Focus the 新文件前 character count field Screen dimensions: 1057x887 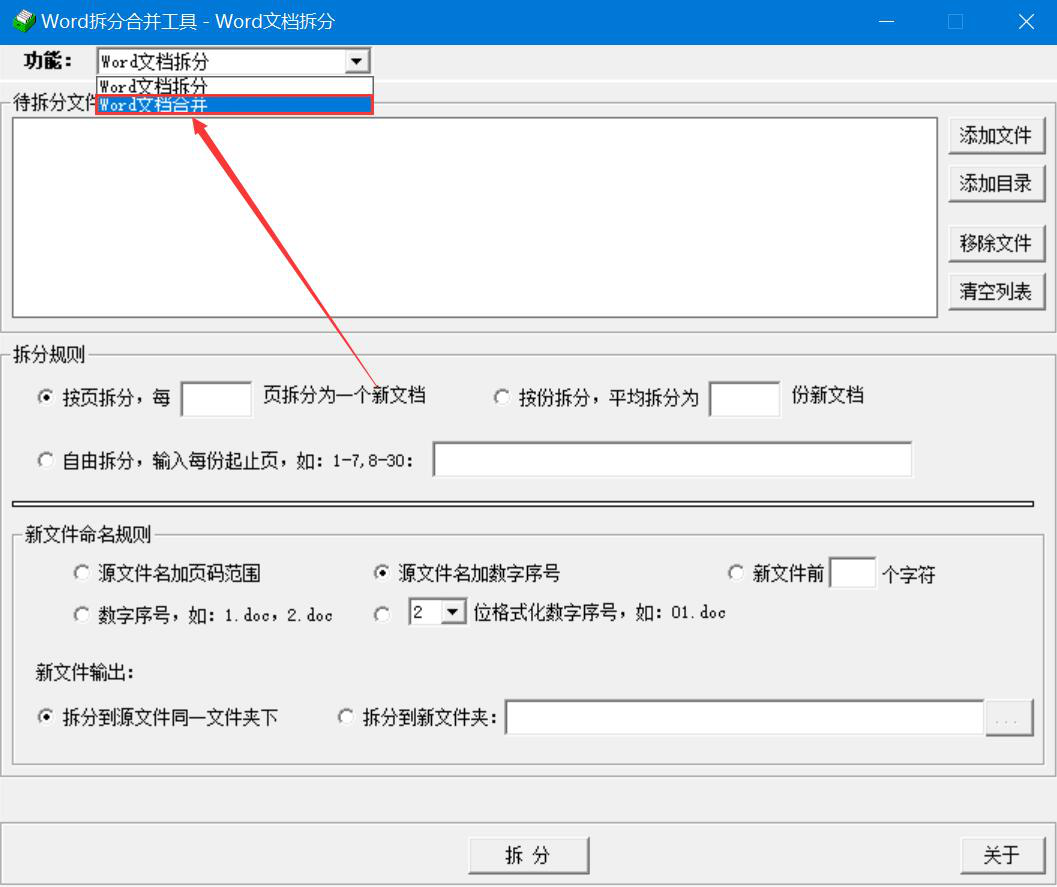[853, 573]
